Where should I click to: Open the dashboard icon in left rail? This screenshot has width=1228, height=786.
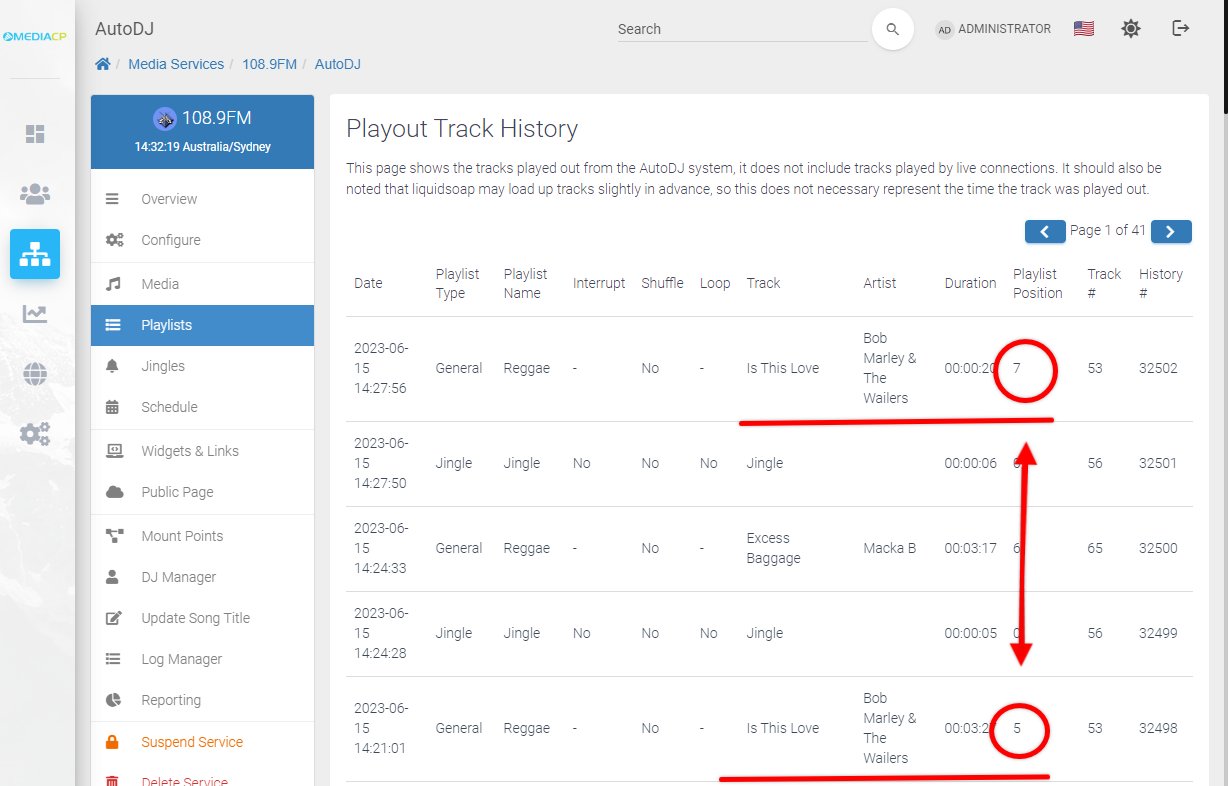click(x=35, y=134)
